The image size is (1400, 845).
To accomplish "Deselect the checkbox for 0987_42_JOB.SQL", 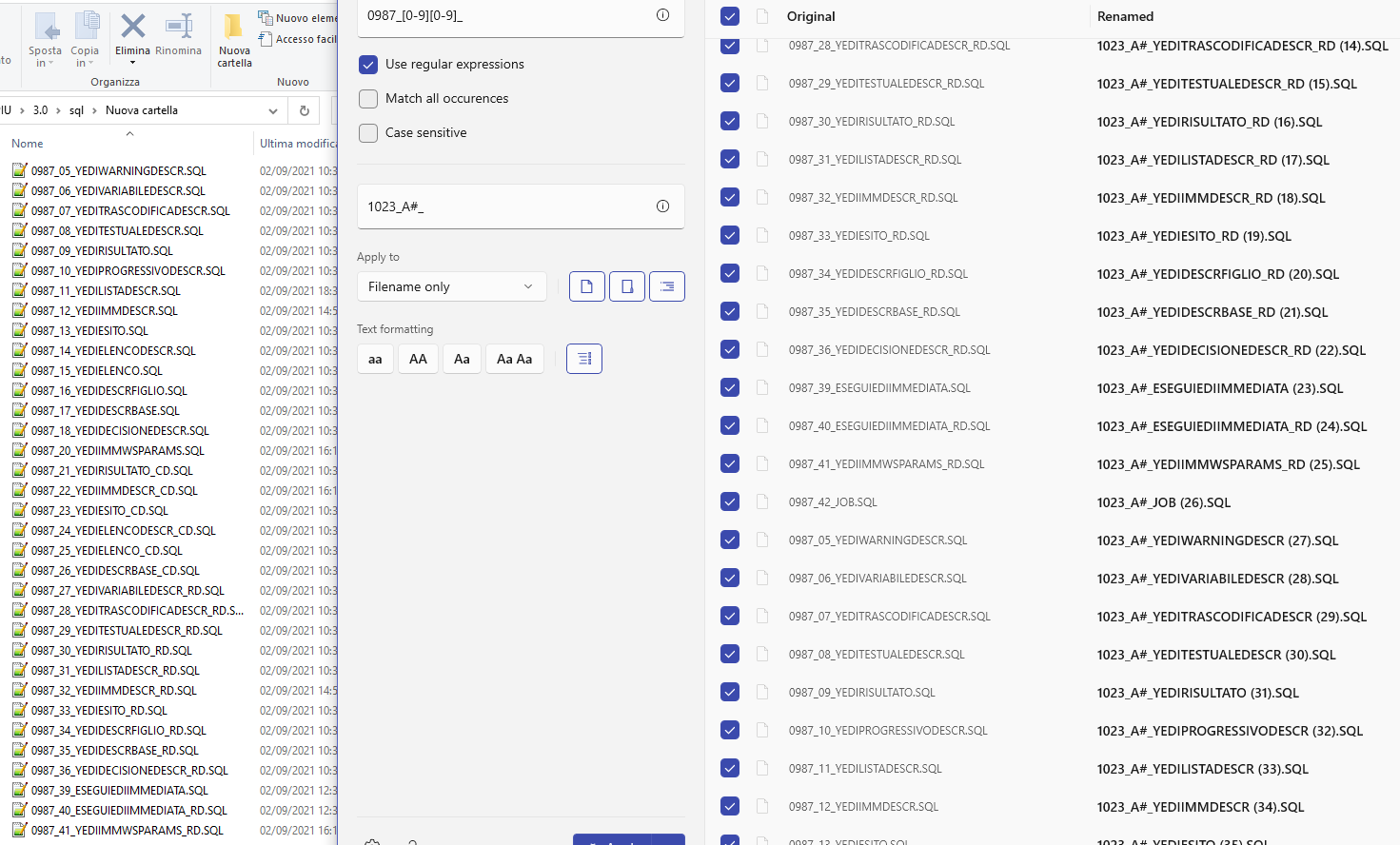I will pos(729,501).
